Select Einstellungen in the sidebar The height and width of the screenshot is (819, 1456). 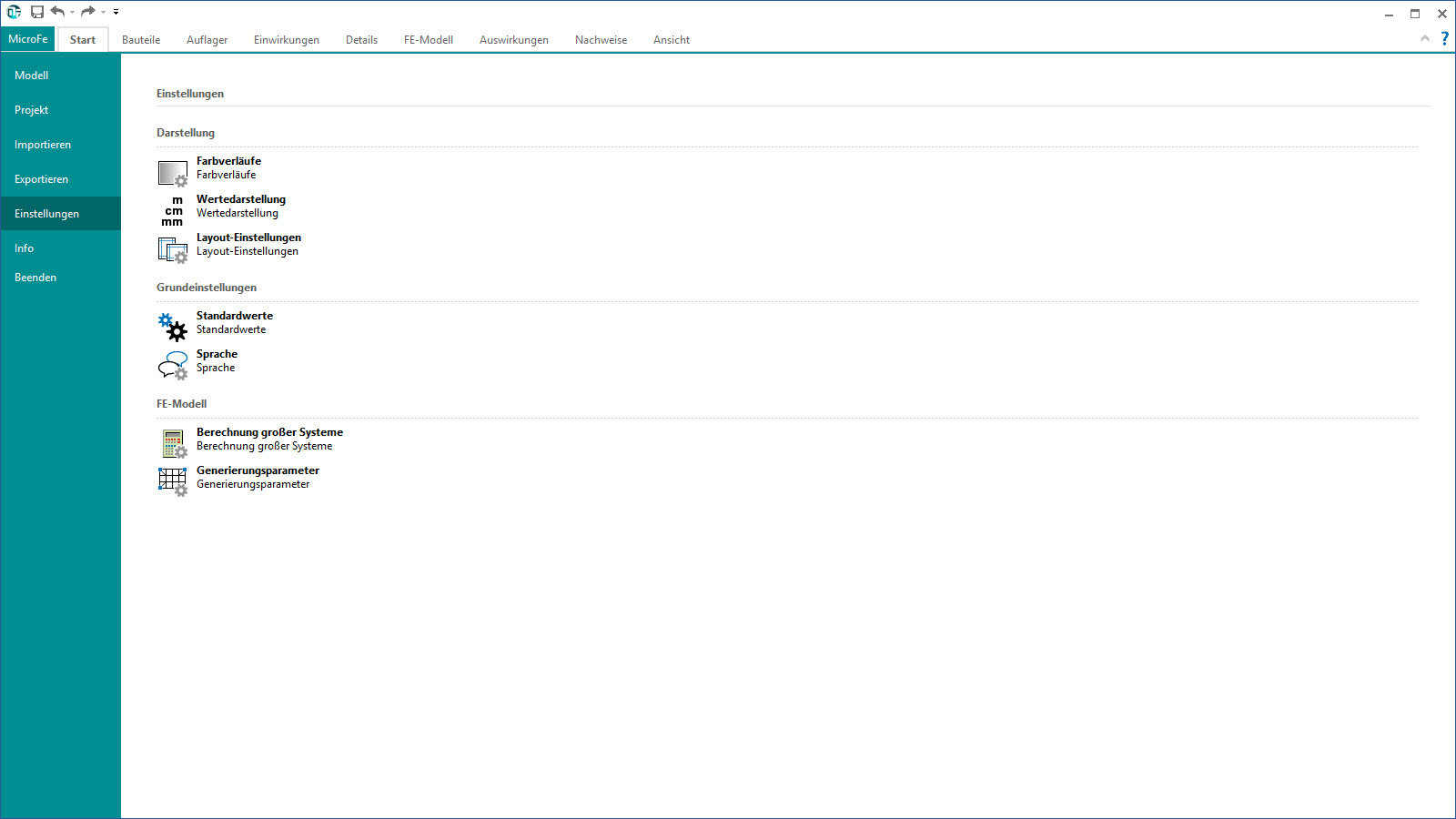click(61, 214)
